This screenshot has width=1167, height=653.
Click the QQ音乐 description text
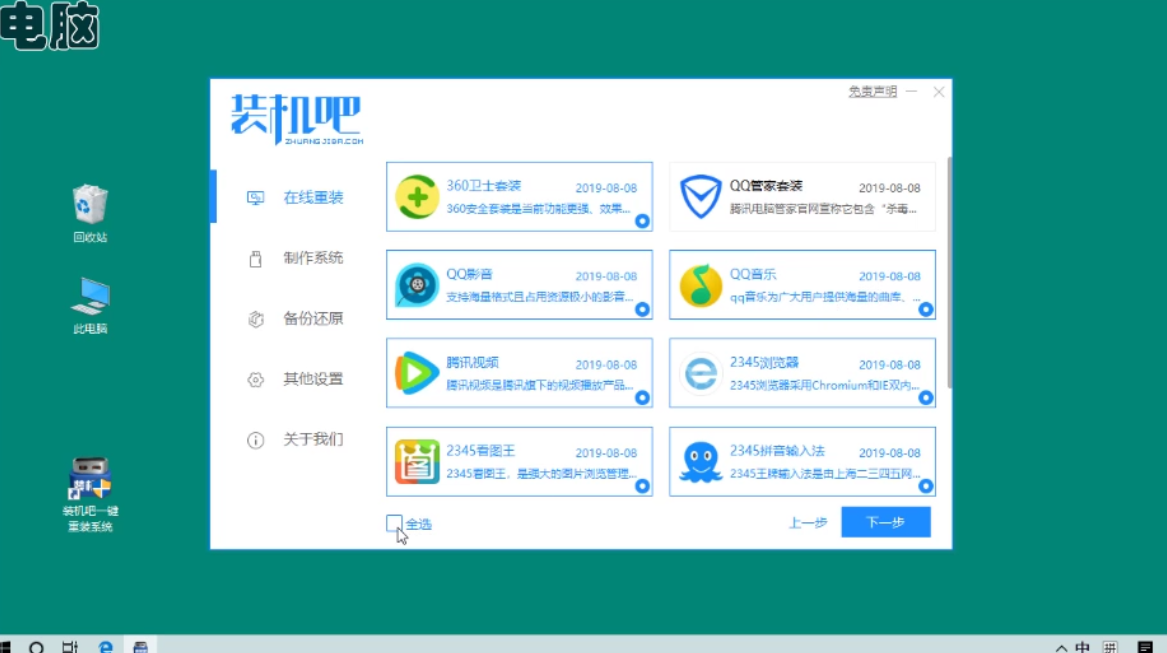825,297
